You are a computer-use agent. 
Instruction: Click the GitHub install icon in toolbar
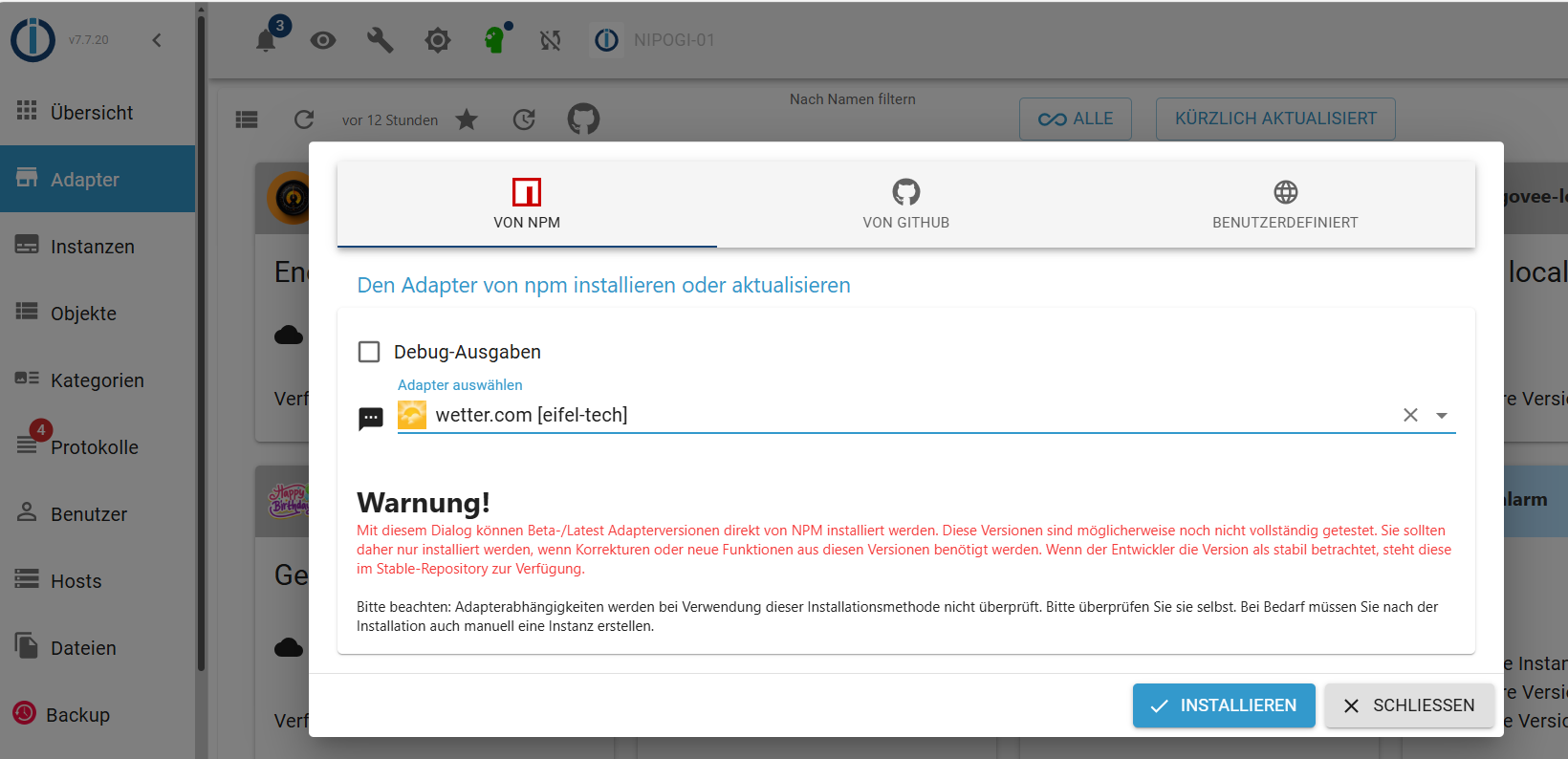583,119
